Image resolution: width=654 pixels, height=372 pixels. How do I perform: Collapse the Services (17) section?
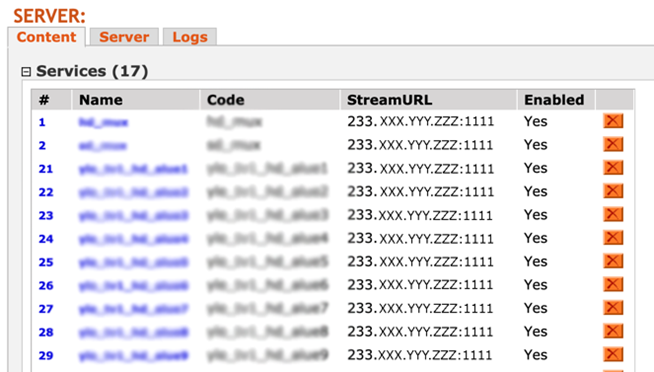click(x=26, y=72)
